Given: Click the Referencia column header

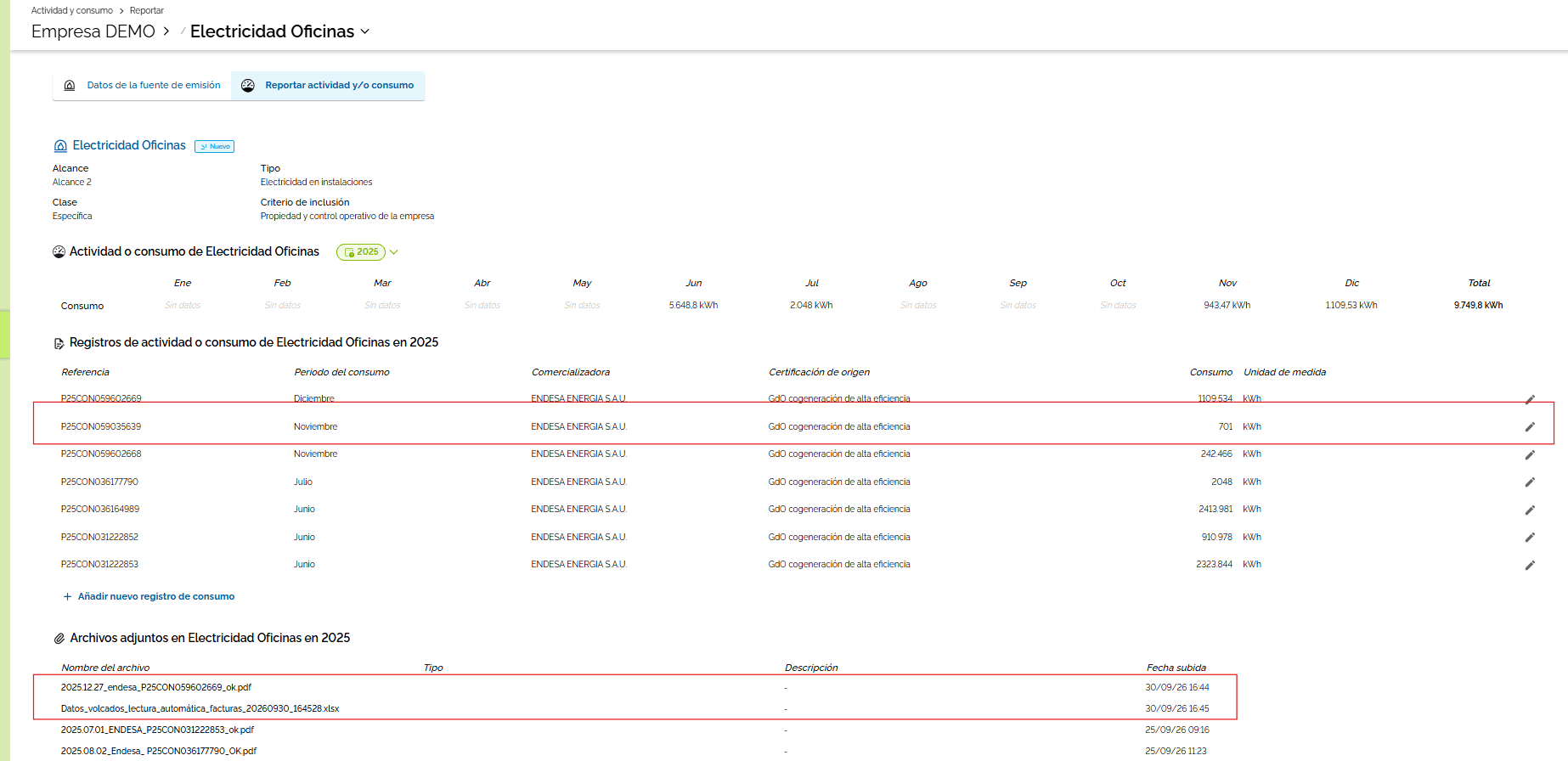Looking at the screenshot, I should pos(86,373).
